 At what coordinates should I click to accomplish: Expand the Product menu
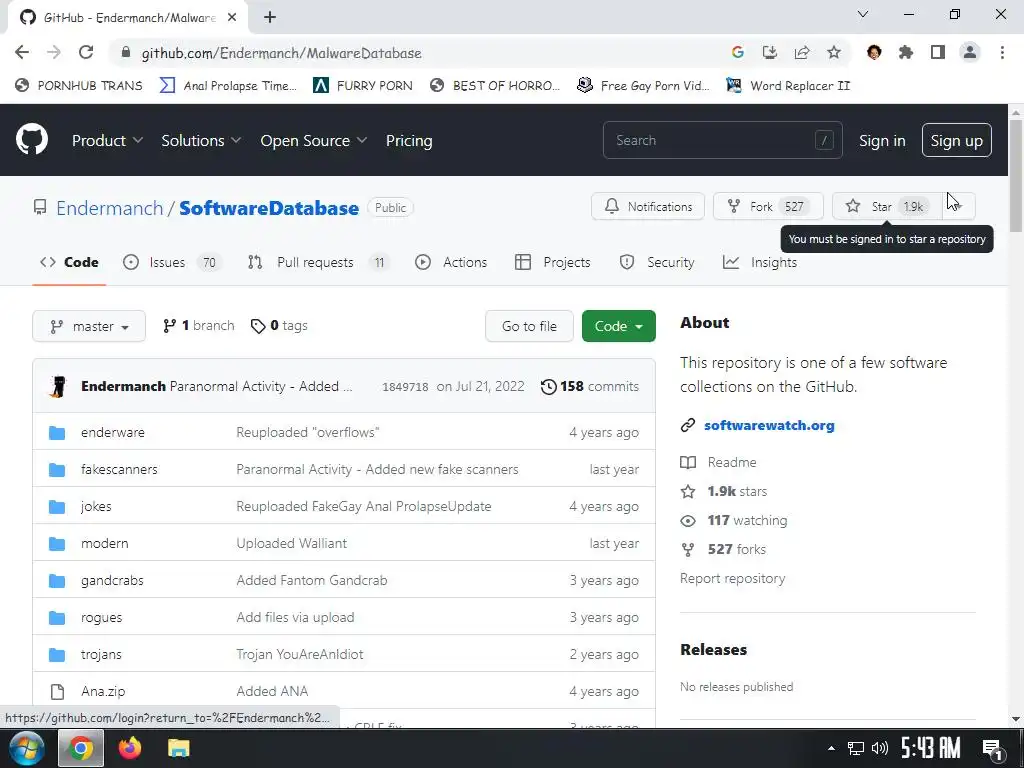tap(107, 140)
